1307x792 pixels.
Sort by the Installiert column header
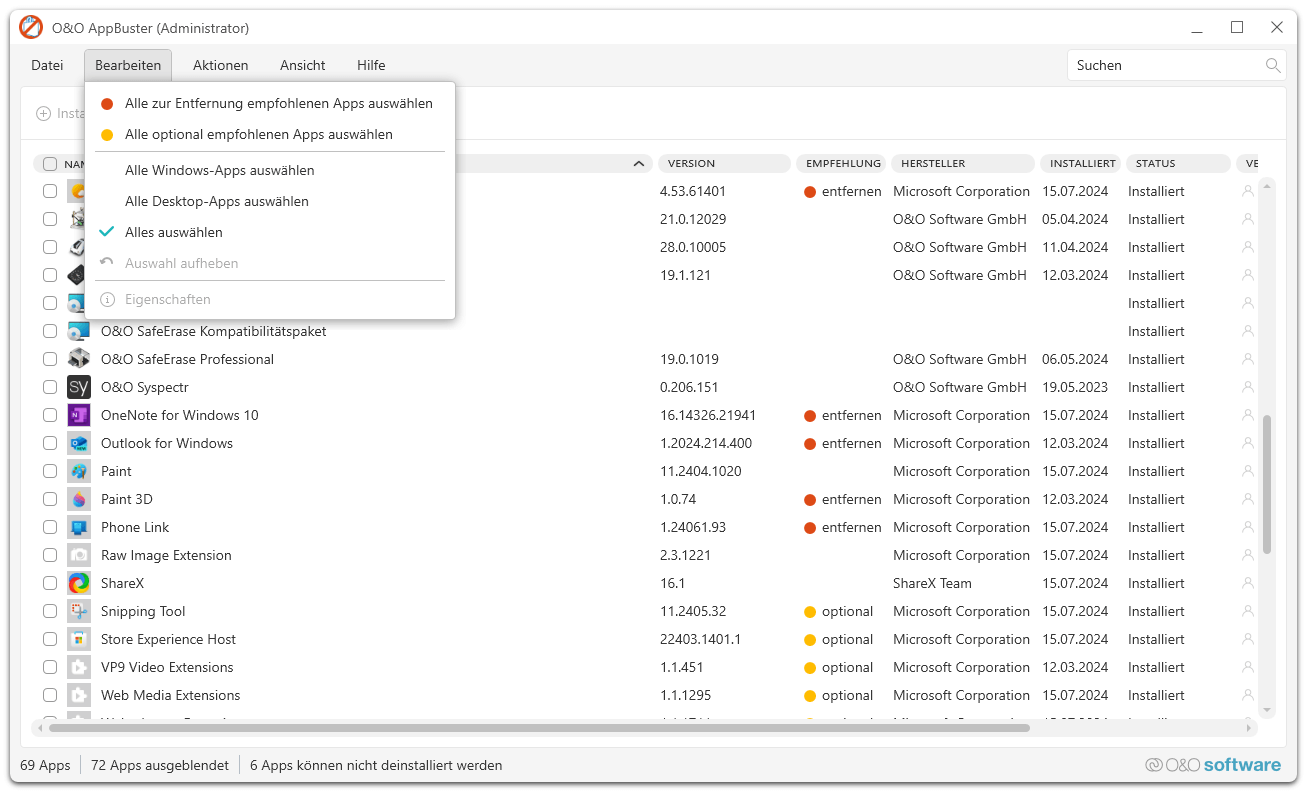[x=1082, y=164]
